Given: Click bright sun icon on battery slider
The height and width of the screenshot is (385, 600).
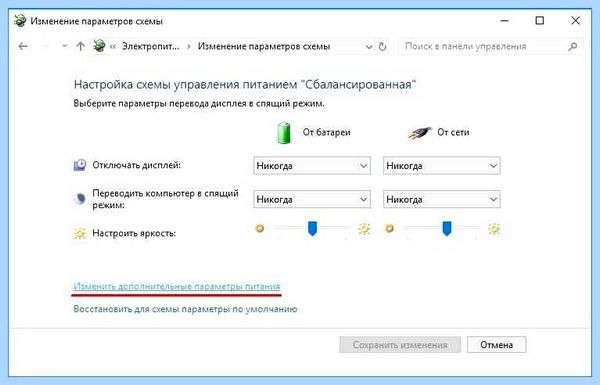Looking at the screenshot, I should (x=364, y=229).
